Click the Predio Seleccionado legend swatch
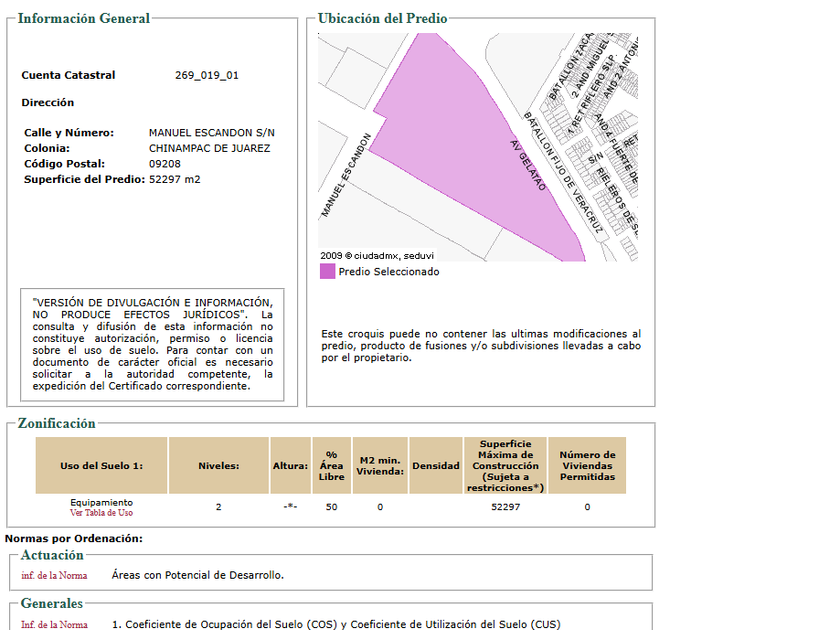This screenshot has height=630, width=840. click(x=327, y=271)
